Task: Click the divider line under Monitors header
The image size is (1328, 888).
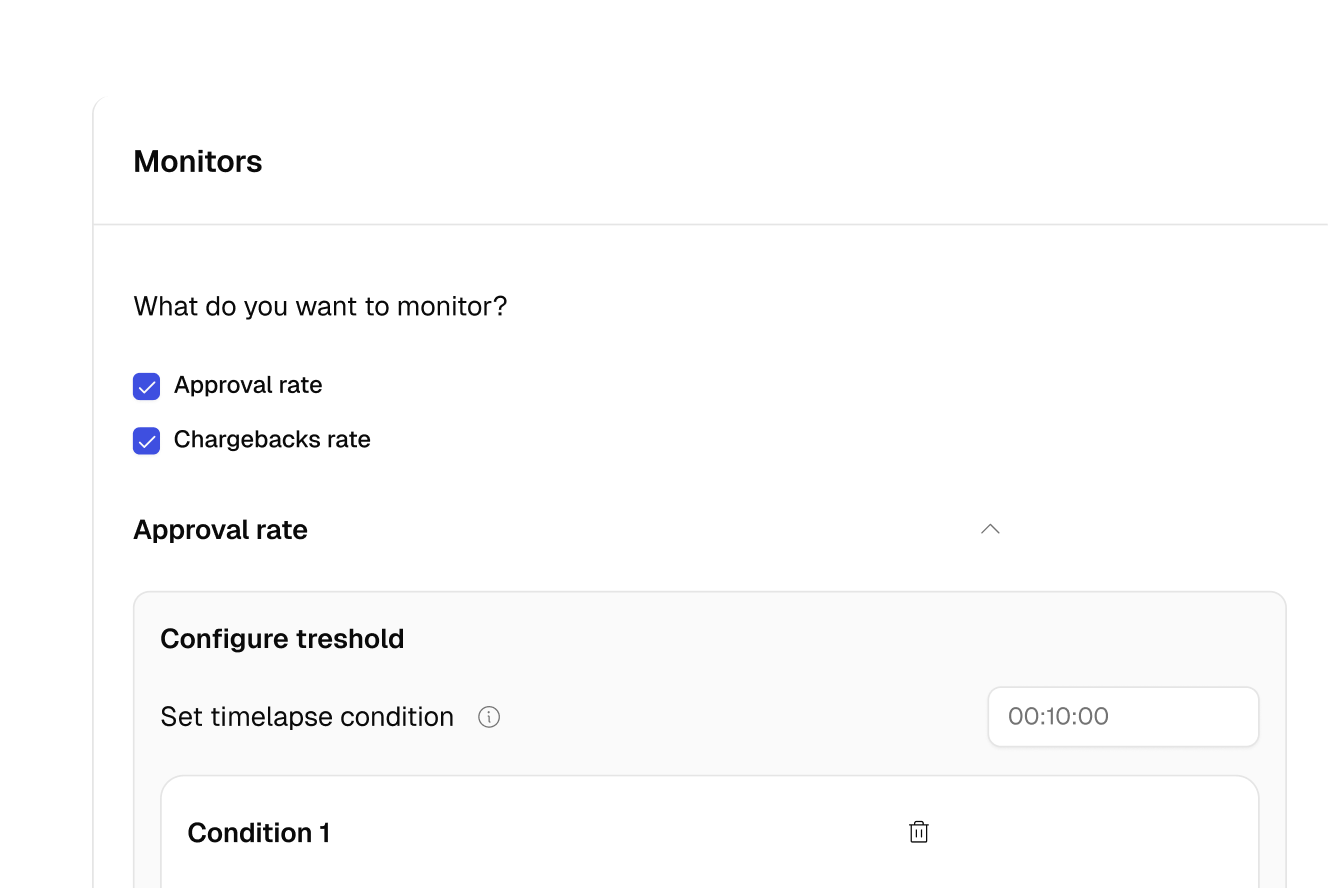Action: tap(710, 224)
